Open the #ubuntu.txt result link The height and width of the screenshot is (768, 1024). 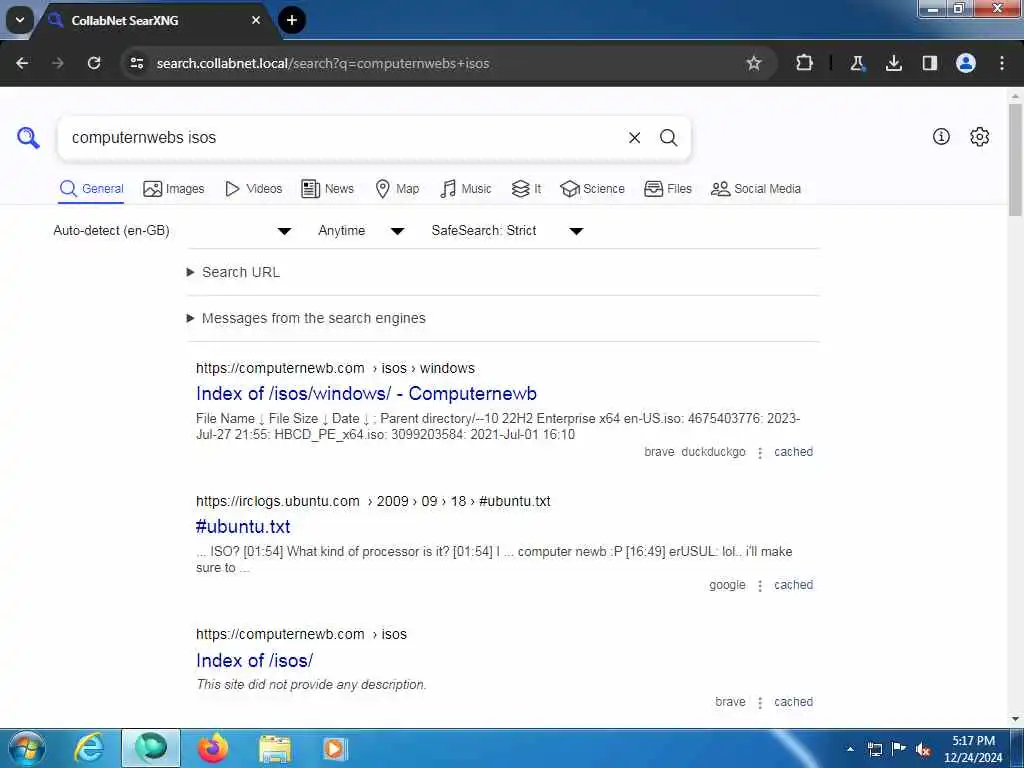point(243,527)
